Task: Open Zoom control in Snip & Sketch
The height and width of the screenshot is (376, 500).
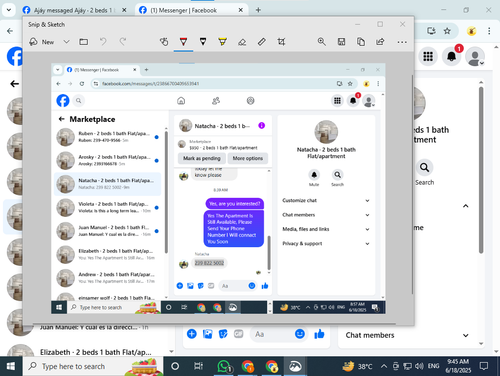Action: pos(322,42)
